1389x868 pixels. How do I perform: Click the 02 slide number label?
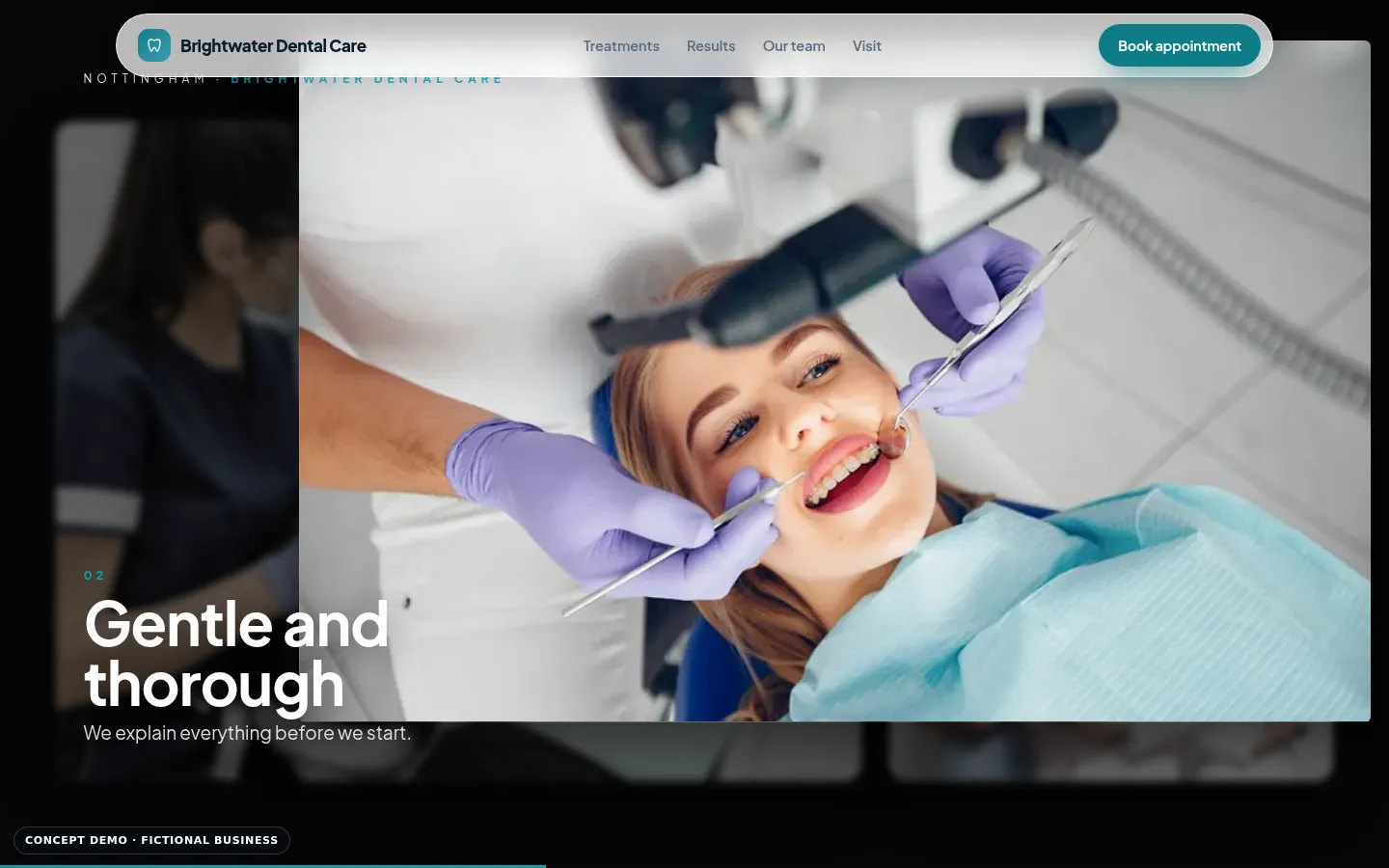(94, 576)
